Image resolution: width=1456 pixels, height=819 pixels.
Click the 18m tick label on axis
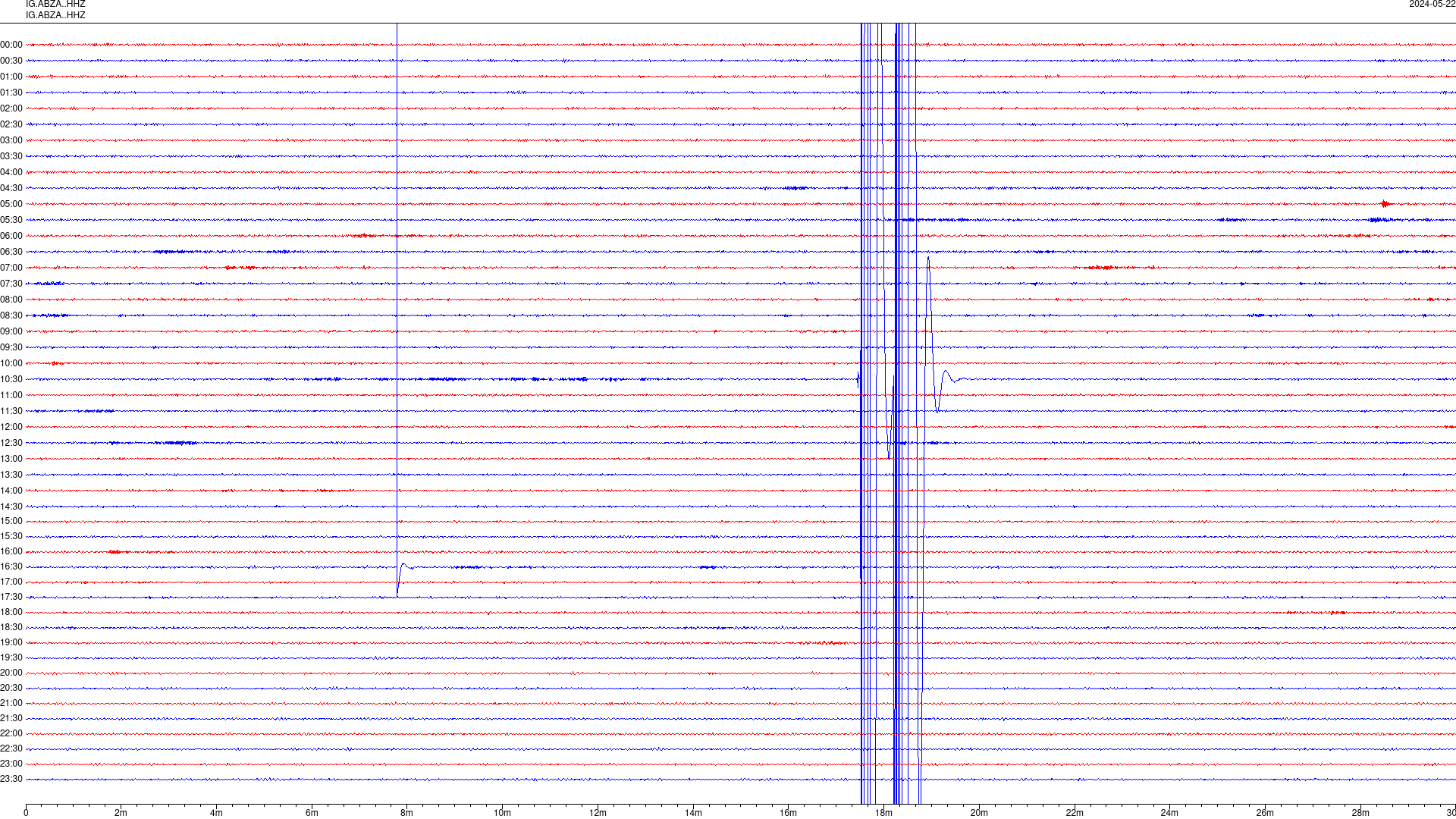pos(883,813)
